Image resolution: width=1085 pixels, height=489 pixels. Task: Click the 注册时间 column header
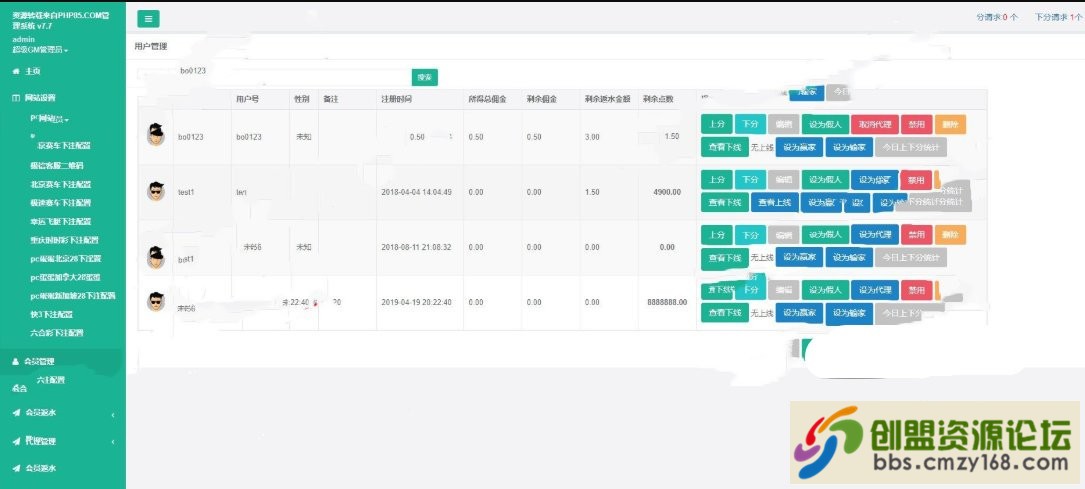coord(396,99)
